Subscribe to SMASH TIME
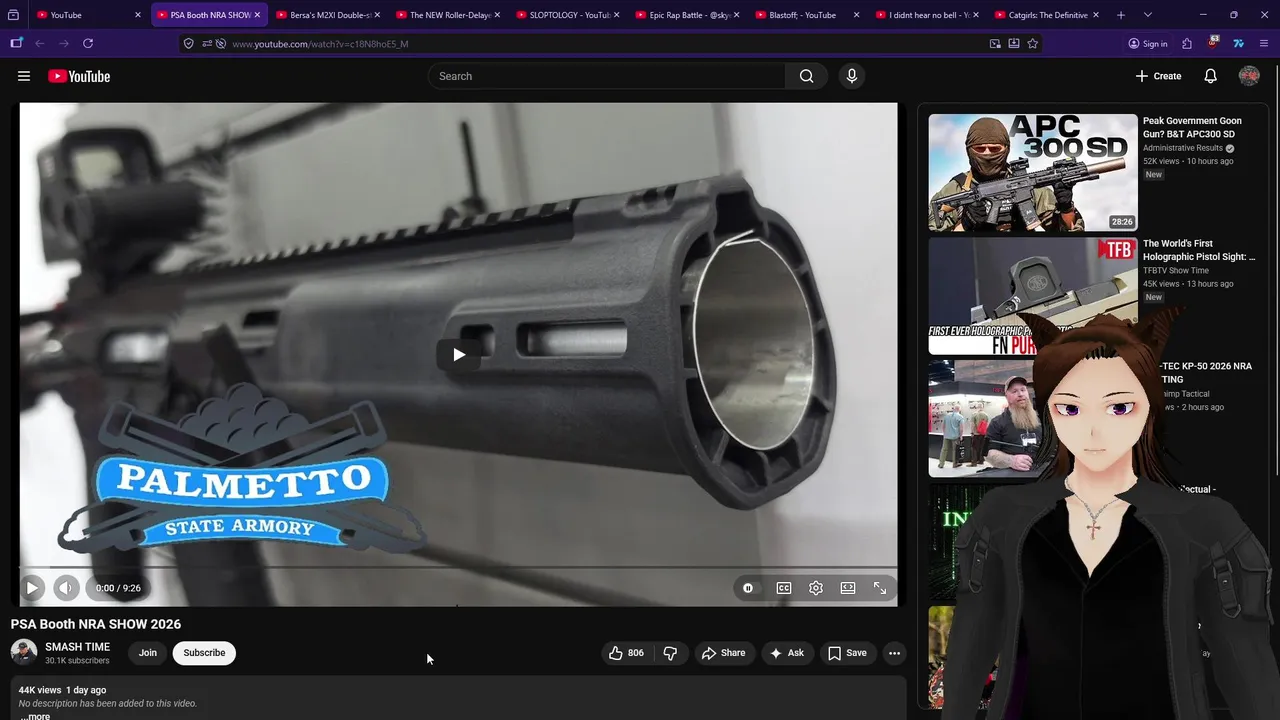 (x=204, y=653)
